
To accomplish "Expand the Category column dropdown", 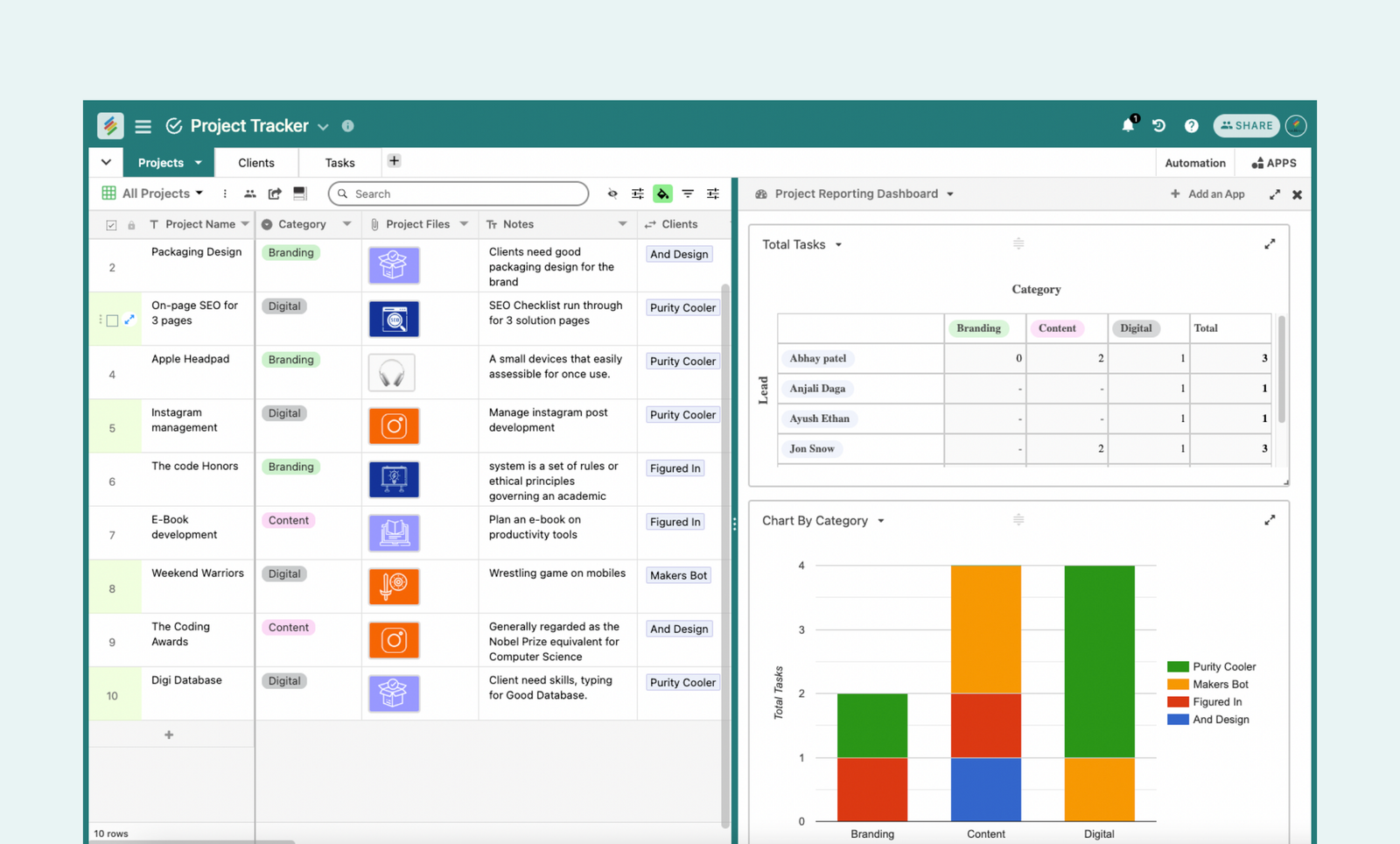I will pos(346,224).
